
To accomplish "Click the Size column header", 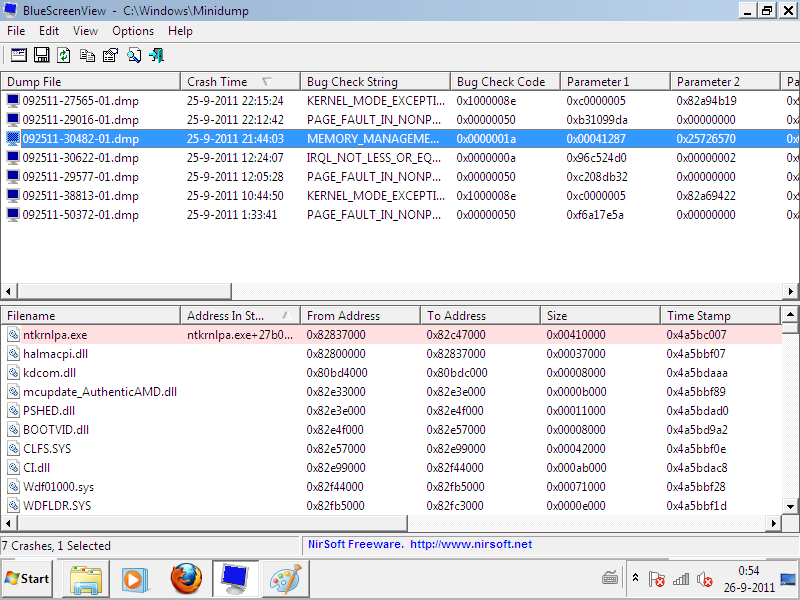I will click(x=601, y=316).
